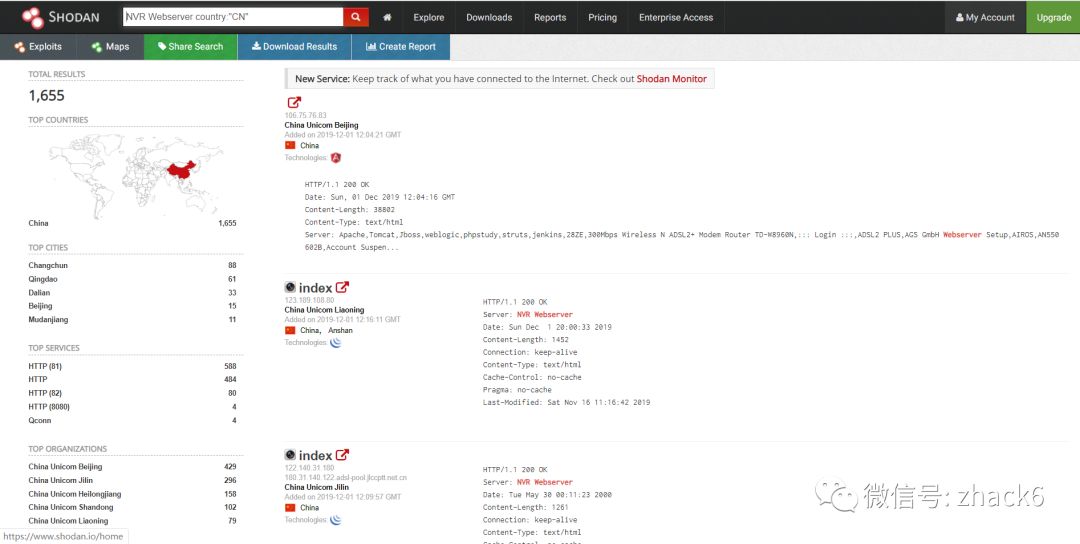Open the Pricing page
Viewport: 1080px width, 544px height.
[602, 17]
